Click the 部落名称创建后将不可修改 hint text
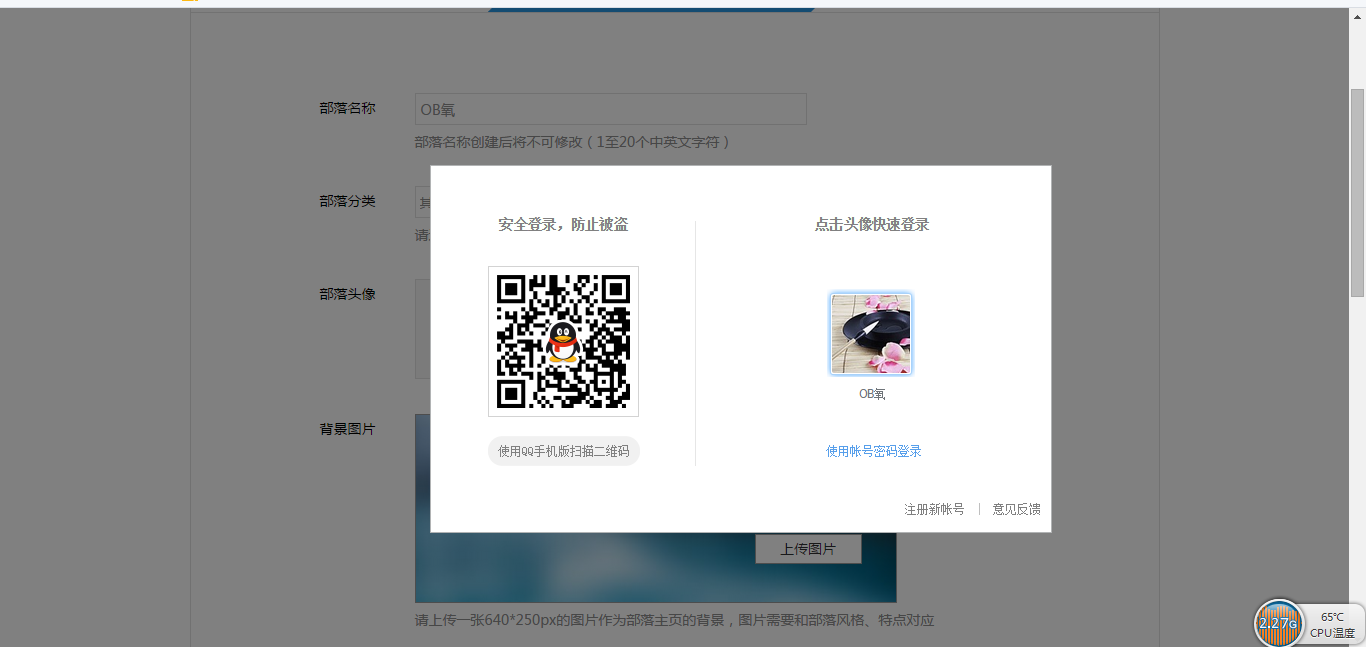This screenshot has width=1366, height=647. [x=572, y=142]
